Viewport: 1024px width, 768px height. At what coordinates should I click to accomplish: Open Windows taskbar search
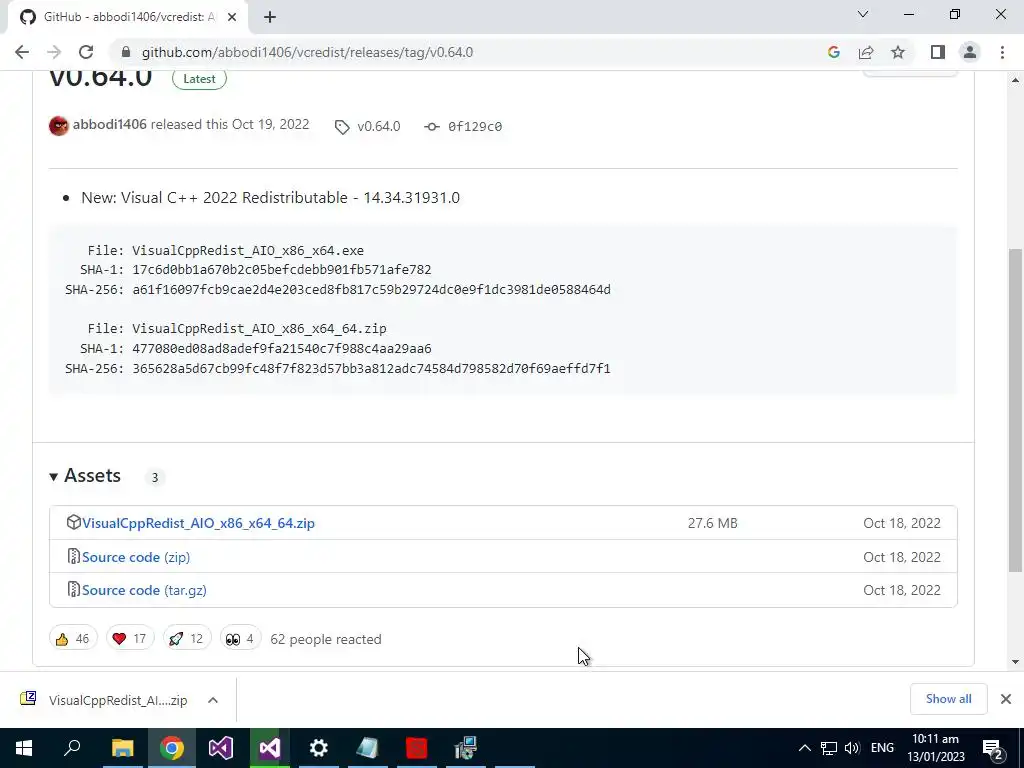72,748
